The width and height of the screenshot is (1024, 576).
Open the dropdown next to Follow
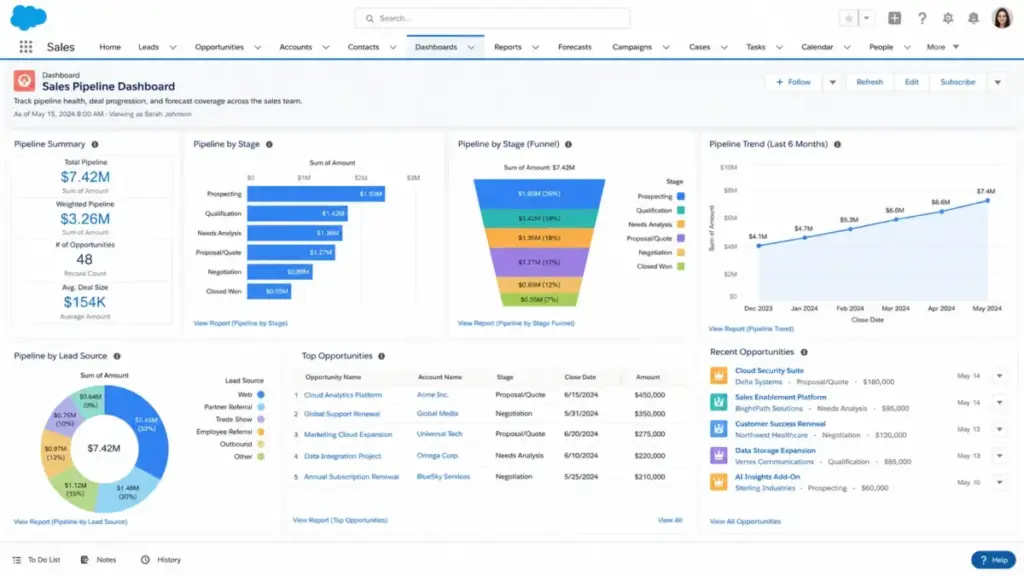832,82
